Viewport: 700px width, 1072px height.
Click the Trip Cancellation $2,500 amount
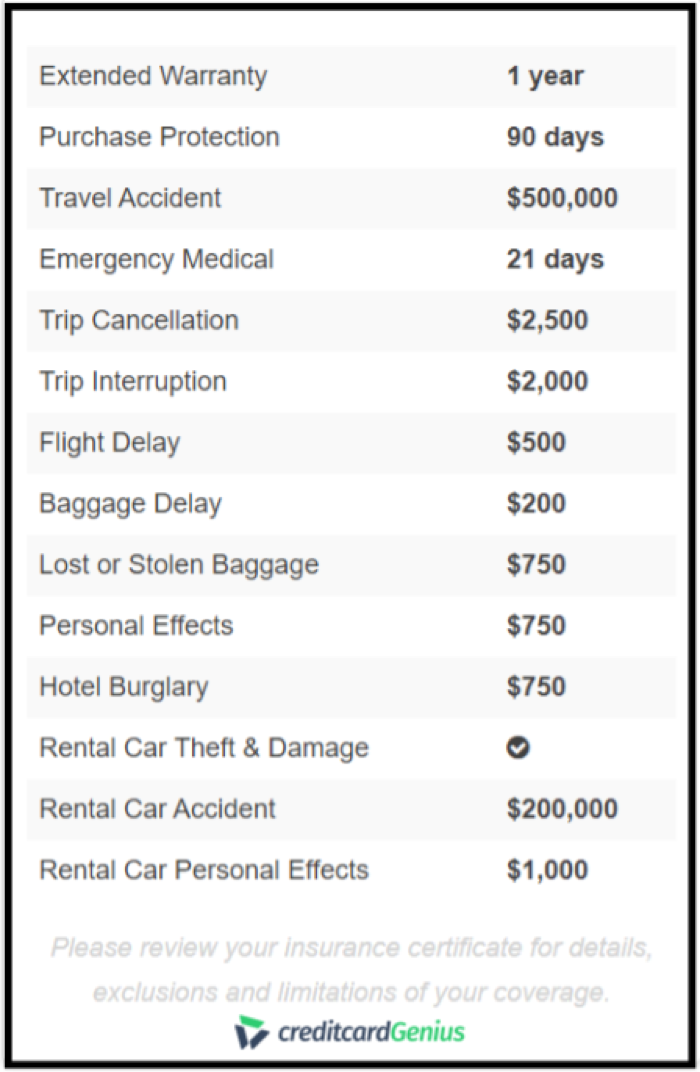548,321
